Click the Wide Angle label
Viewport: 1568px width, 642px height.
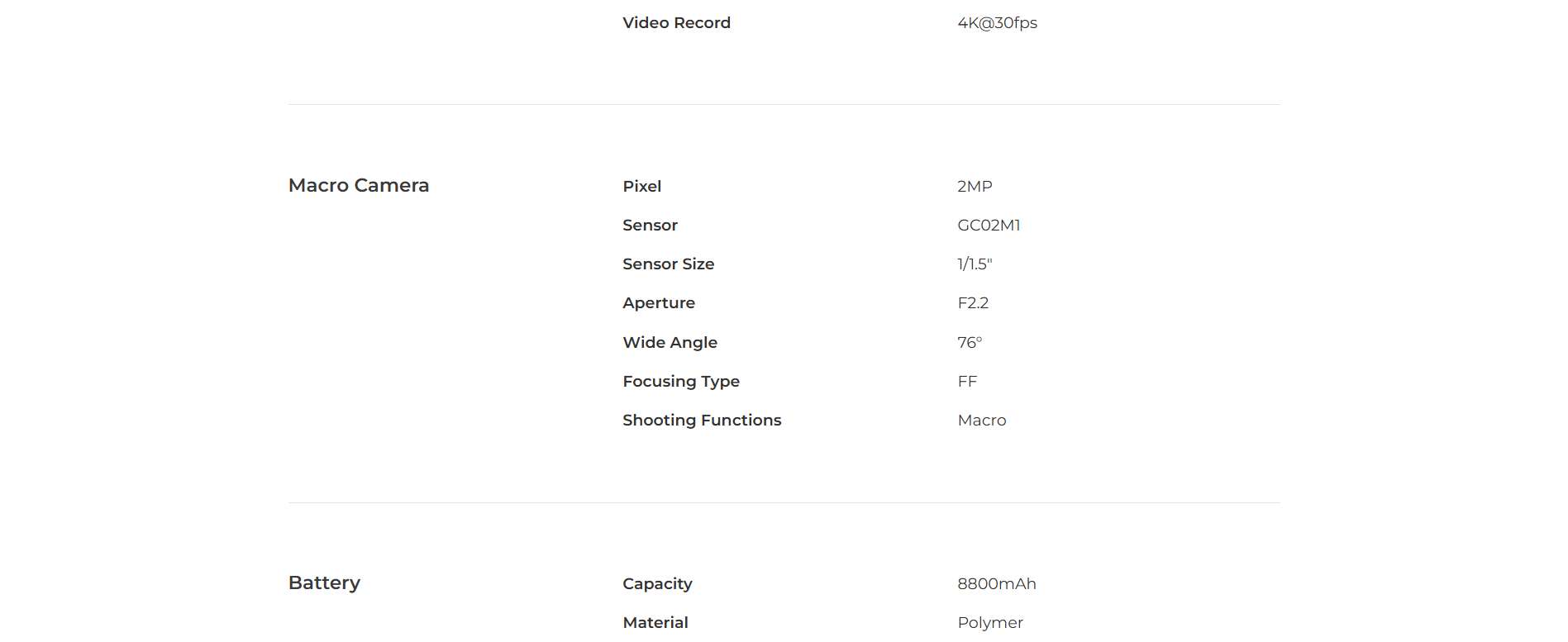[670, 343]
